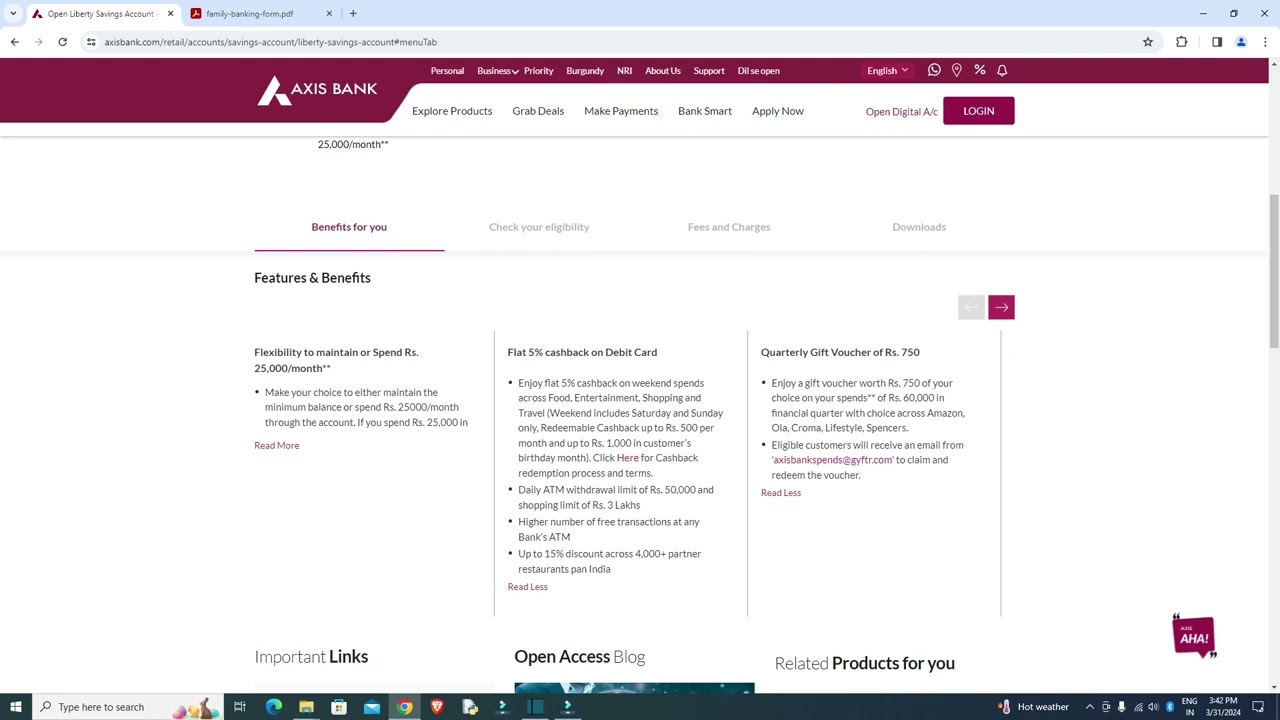Open the Priority banking link
Screen dimensions: 1280x720
[x=539, y=71]
